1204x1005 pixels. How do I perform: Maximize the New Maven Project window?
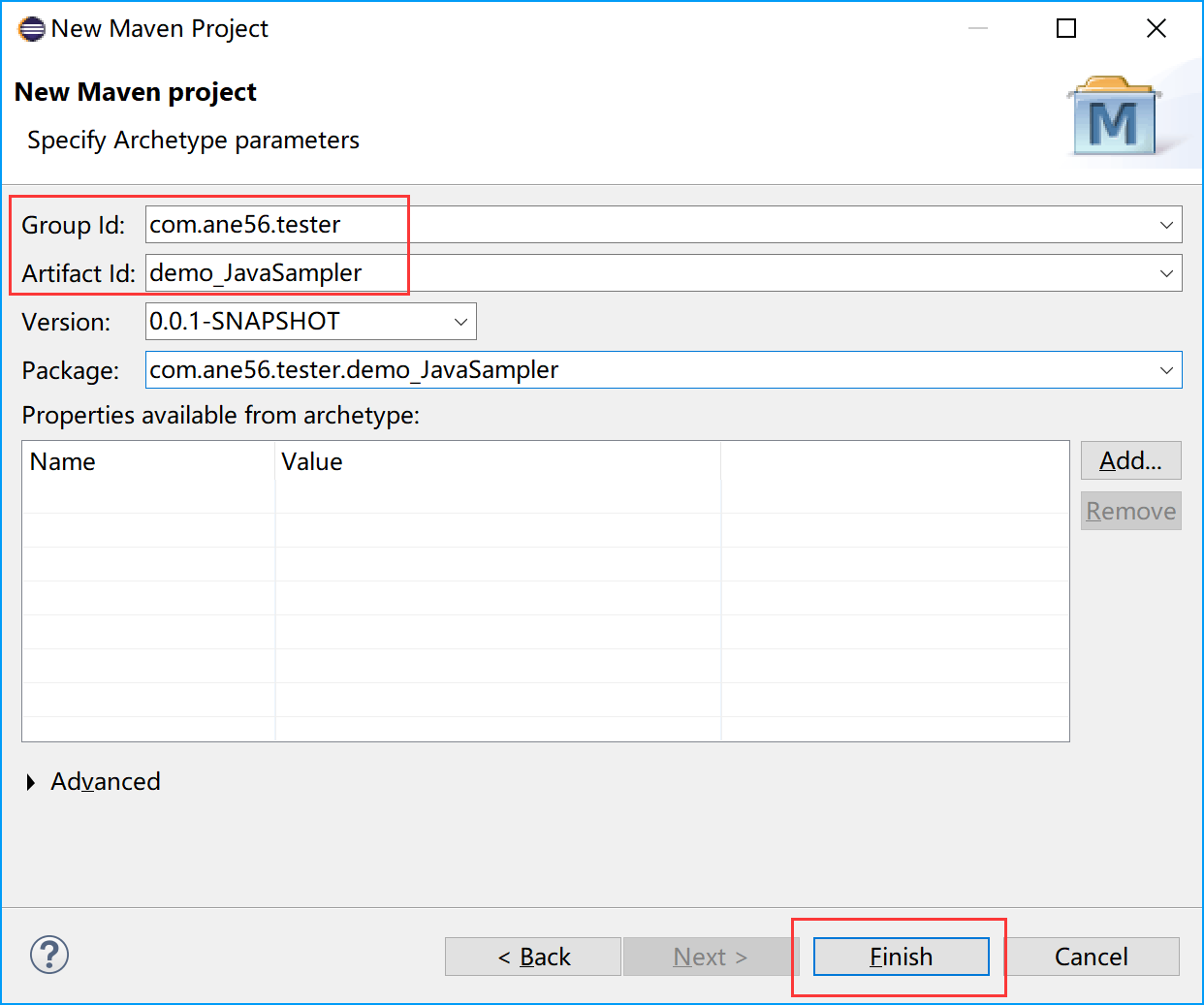1066,28
